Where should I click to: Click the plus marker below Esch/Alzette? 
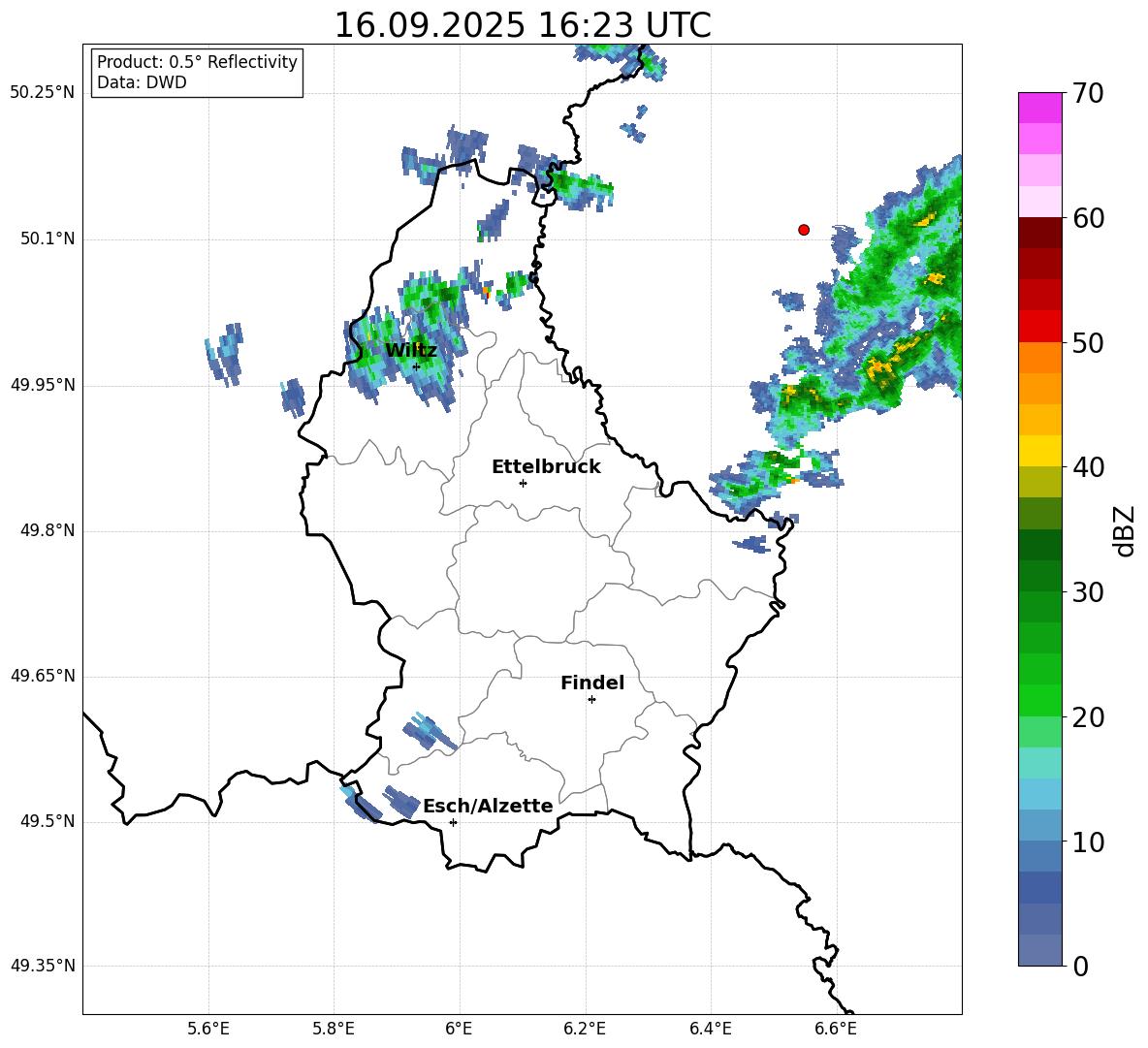pyautogui.click(x=453, y=822)
